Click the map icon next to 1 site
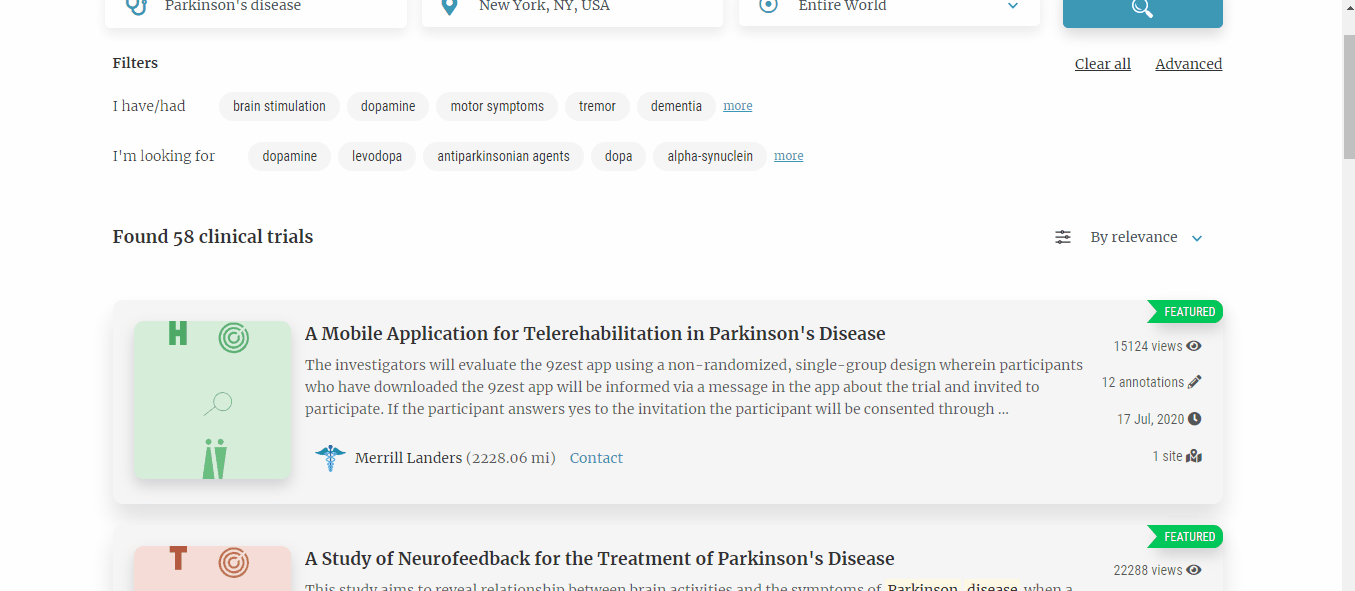 [x=1193, y=455]
